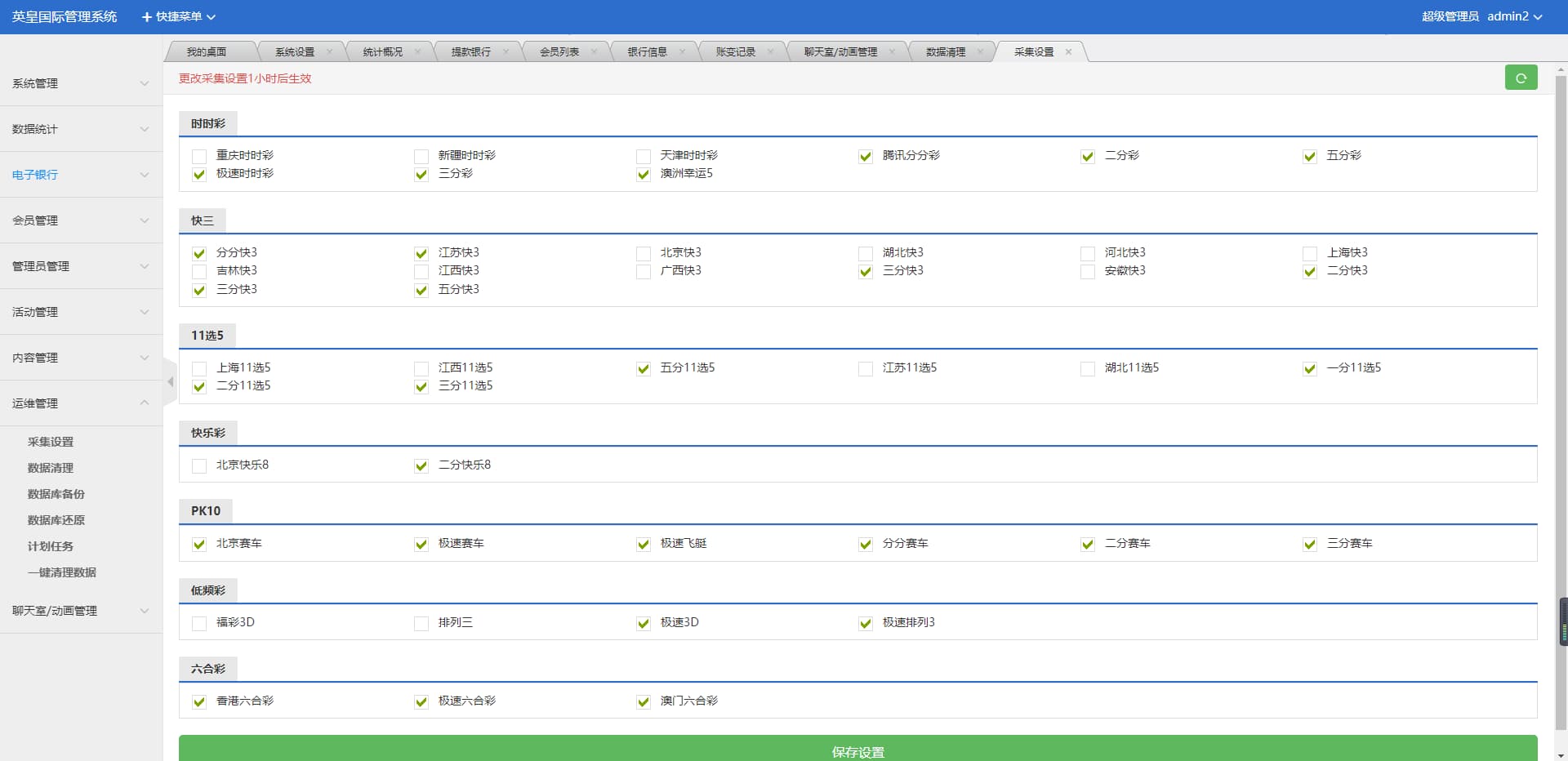Screen dimensions: 1568x761
Task: Open the 计划任务 sidebar link
Action: (51, 546)
